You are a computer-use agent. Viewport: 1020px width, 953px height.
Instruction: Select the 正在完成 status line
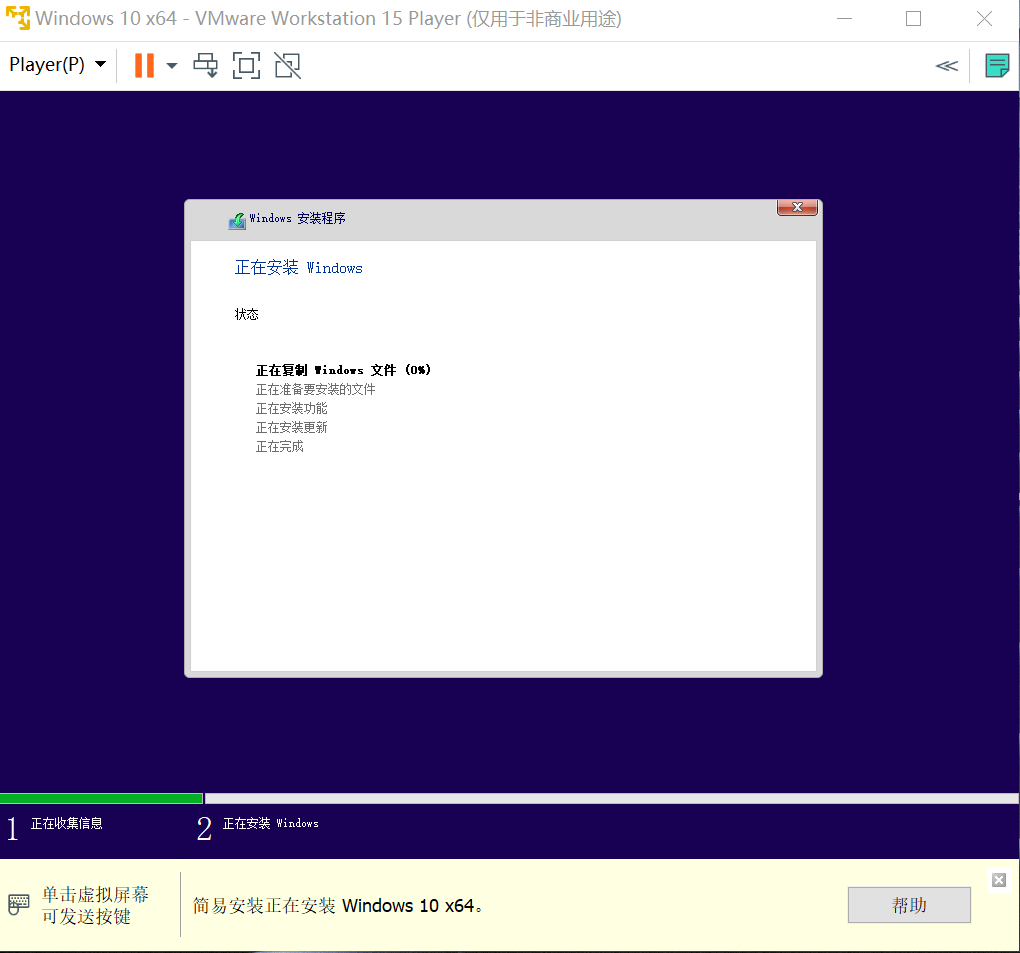pyautogui.click(x=280, y=446)
